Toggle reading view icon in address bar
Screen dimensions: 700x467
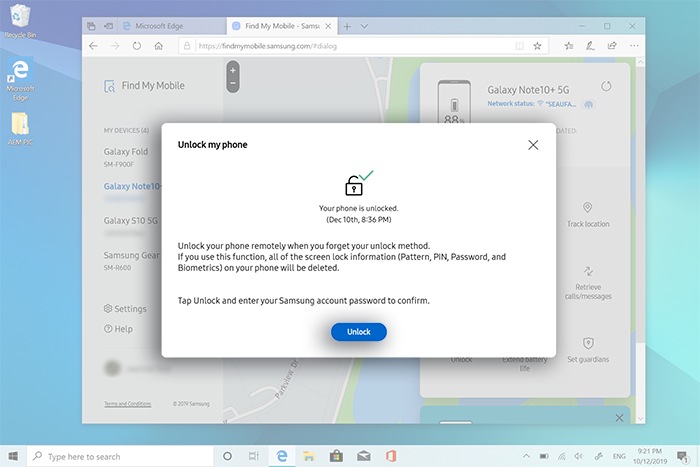(x=519, y=46)
